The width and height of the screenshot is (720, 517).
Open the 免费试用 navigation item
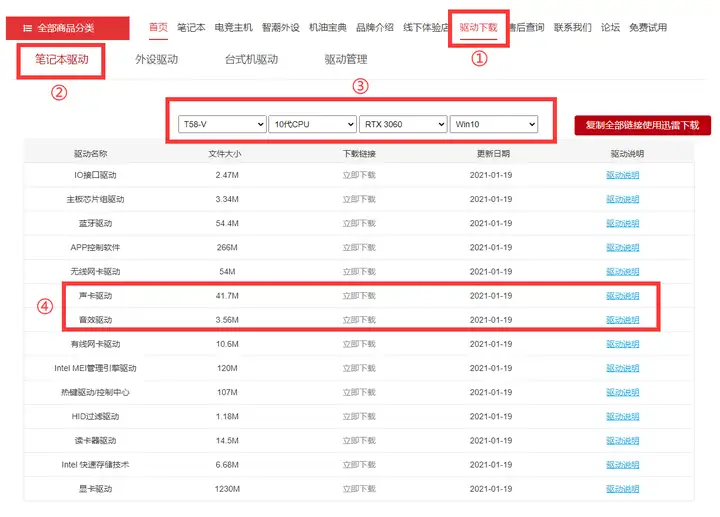648,28
